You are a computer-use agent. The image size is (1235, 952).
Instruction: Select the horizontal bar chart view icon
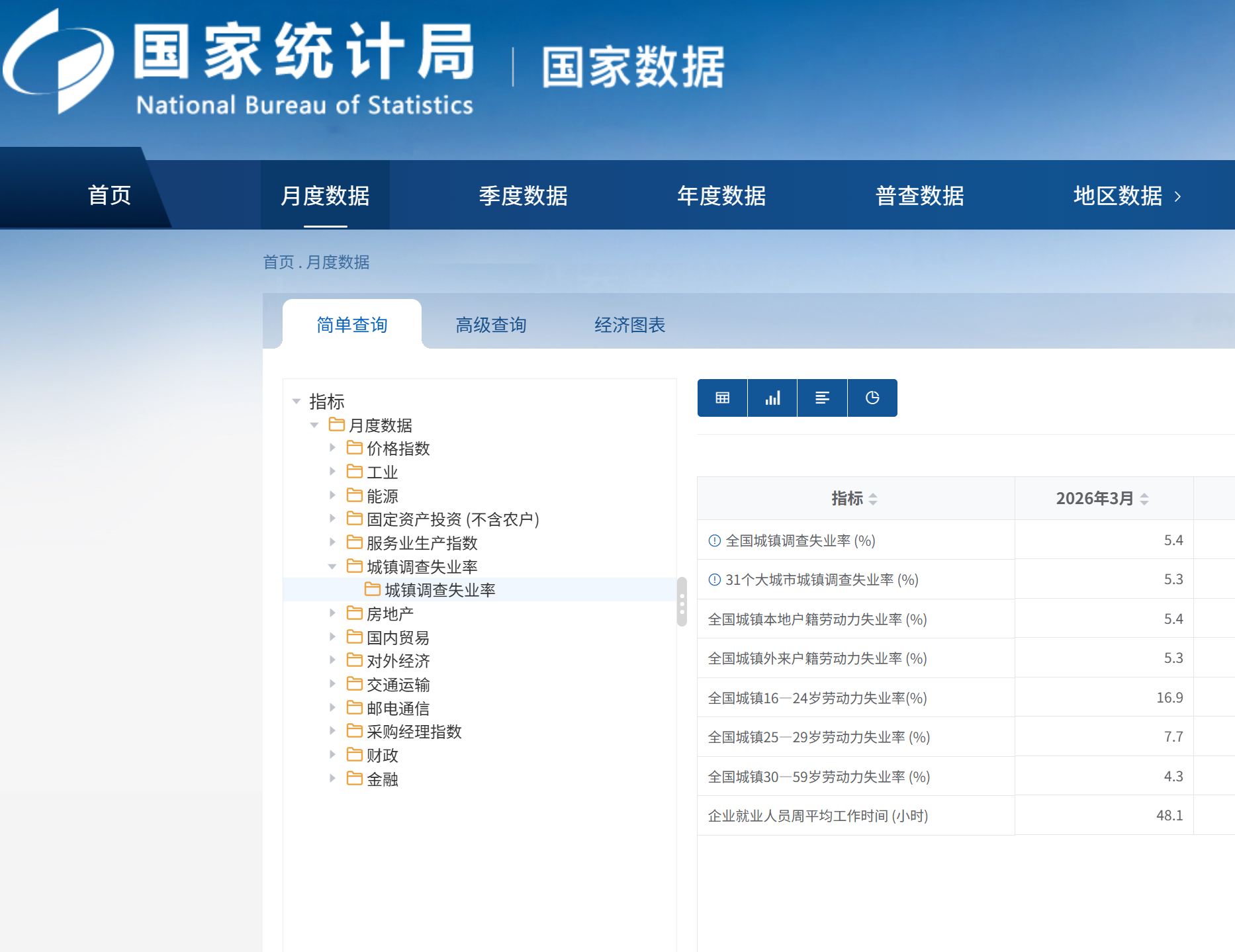[x=822, y=398]
